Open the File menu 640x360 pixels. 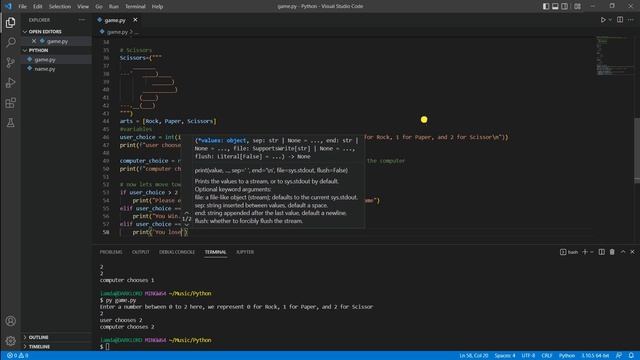(22, 6)
